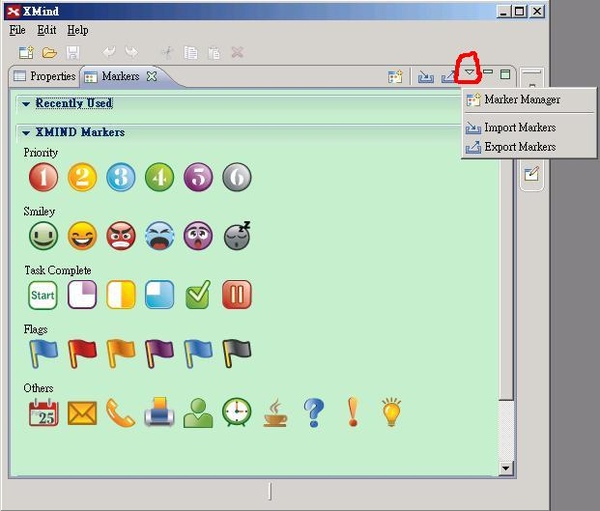Pick the blue crying smiley marker
The width and height of the screenshot is (600, 511).
coord(160,236)
